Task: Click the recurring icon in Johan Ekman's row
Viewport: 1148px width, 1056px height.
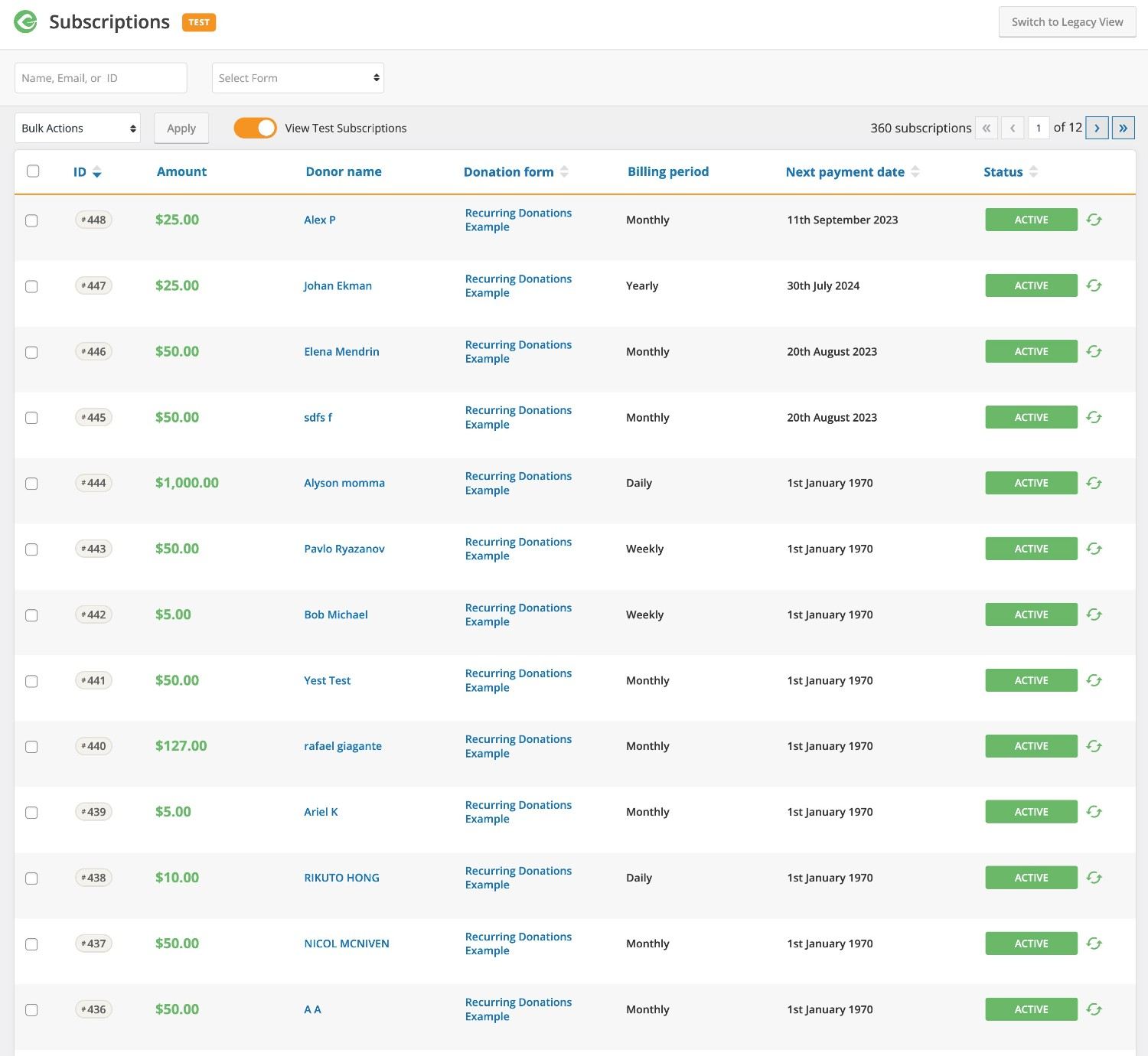Action: click(1094, 286)
